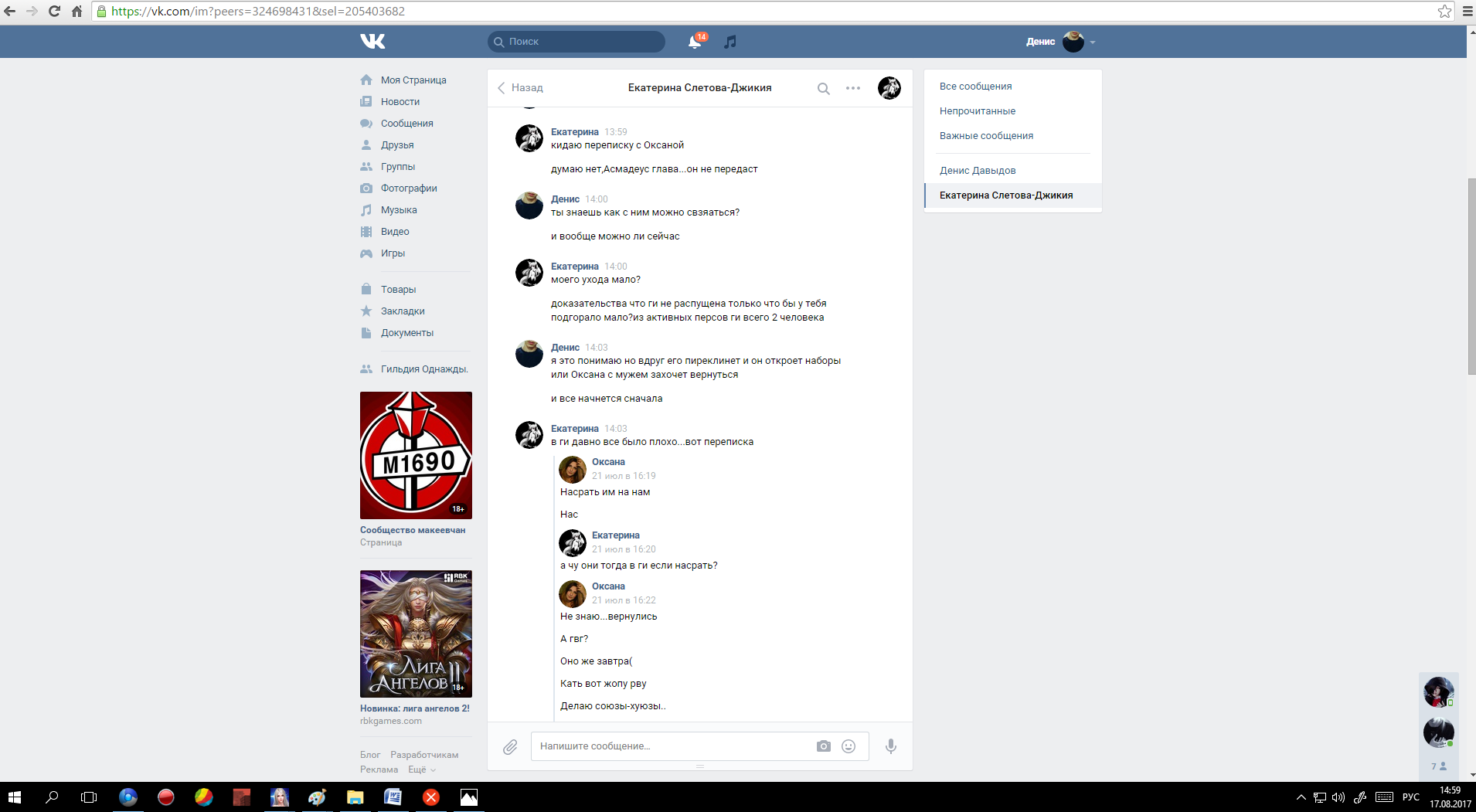Open the Денис profile dropdown arrow
The image size is (1476, 812).
(1093, 42)
